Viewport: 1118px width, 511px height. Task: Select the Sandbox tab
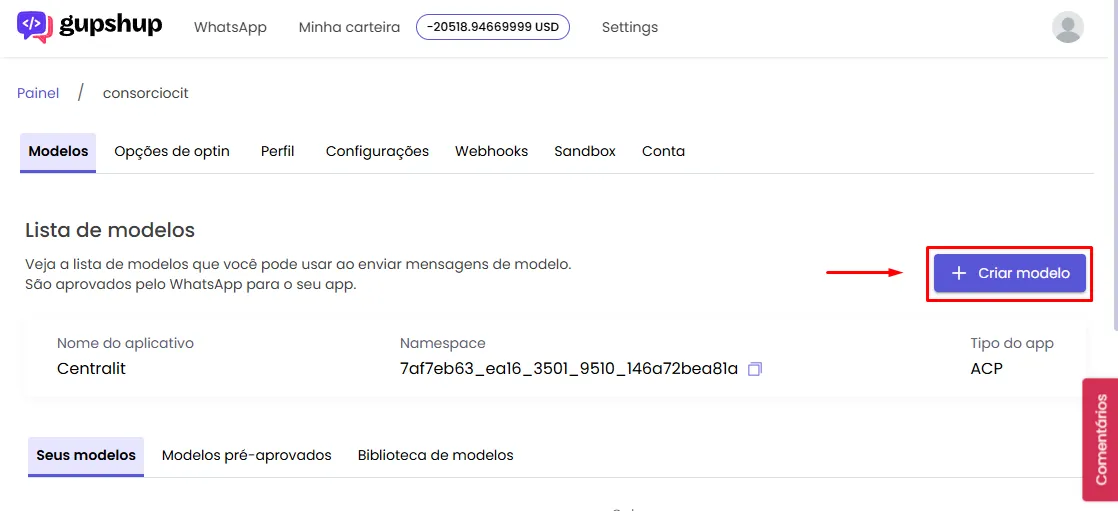[x=585, y=151]
